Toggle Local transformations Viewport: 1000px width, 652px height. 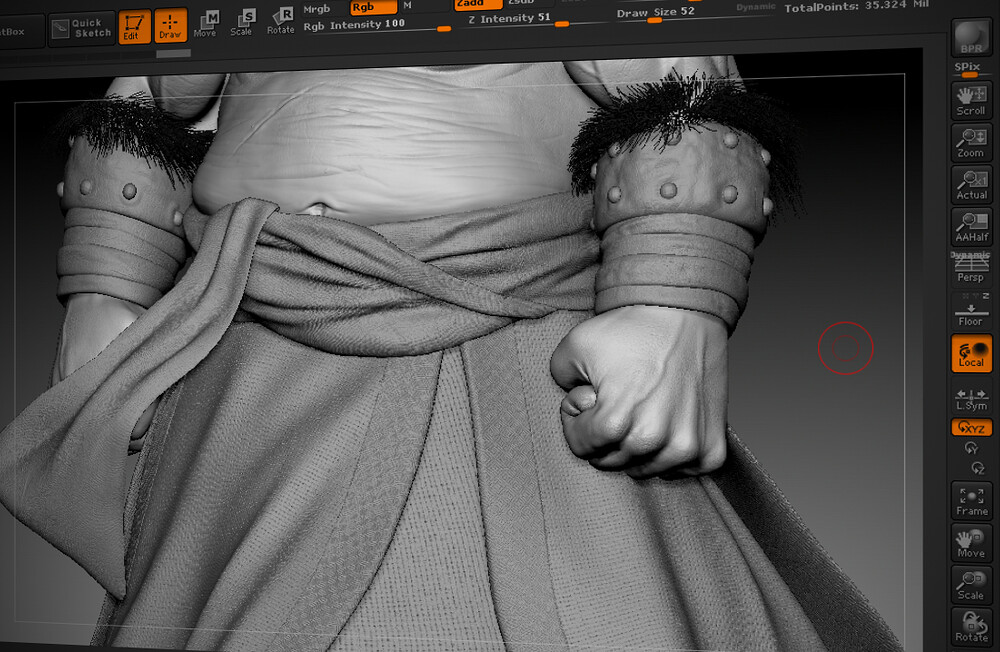(x=971, y=354)
